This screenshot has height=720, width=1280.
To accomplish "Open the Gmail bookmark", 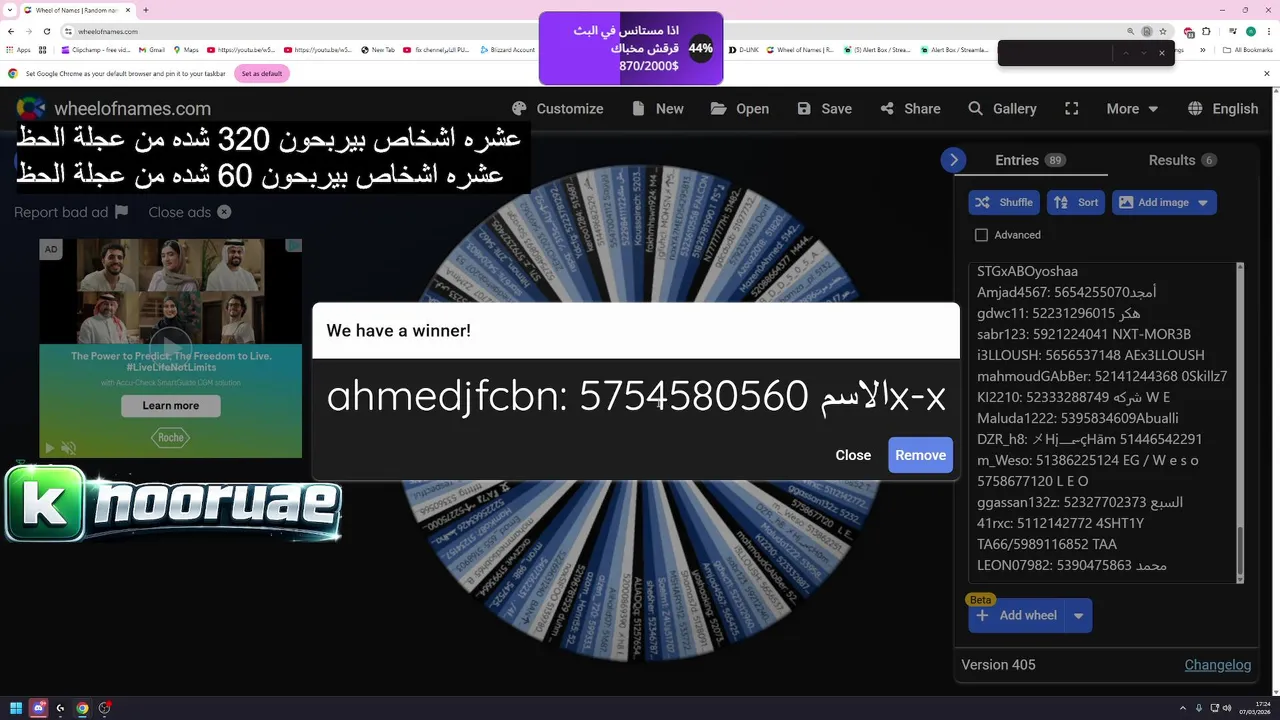I will pos(152,50).
